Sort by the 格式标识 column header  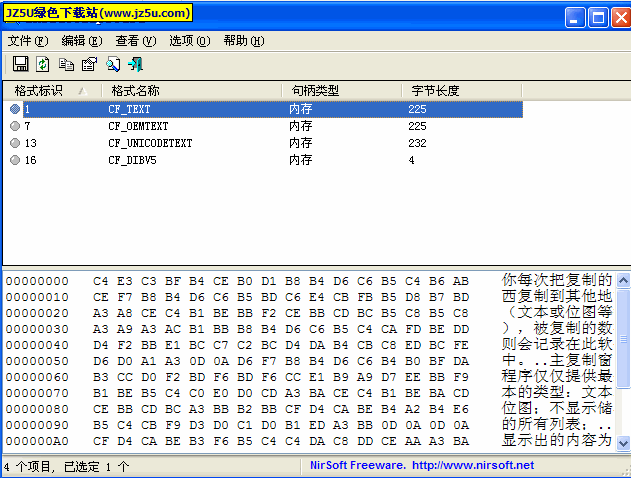click(x=52, y=91)
